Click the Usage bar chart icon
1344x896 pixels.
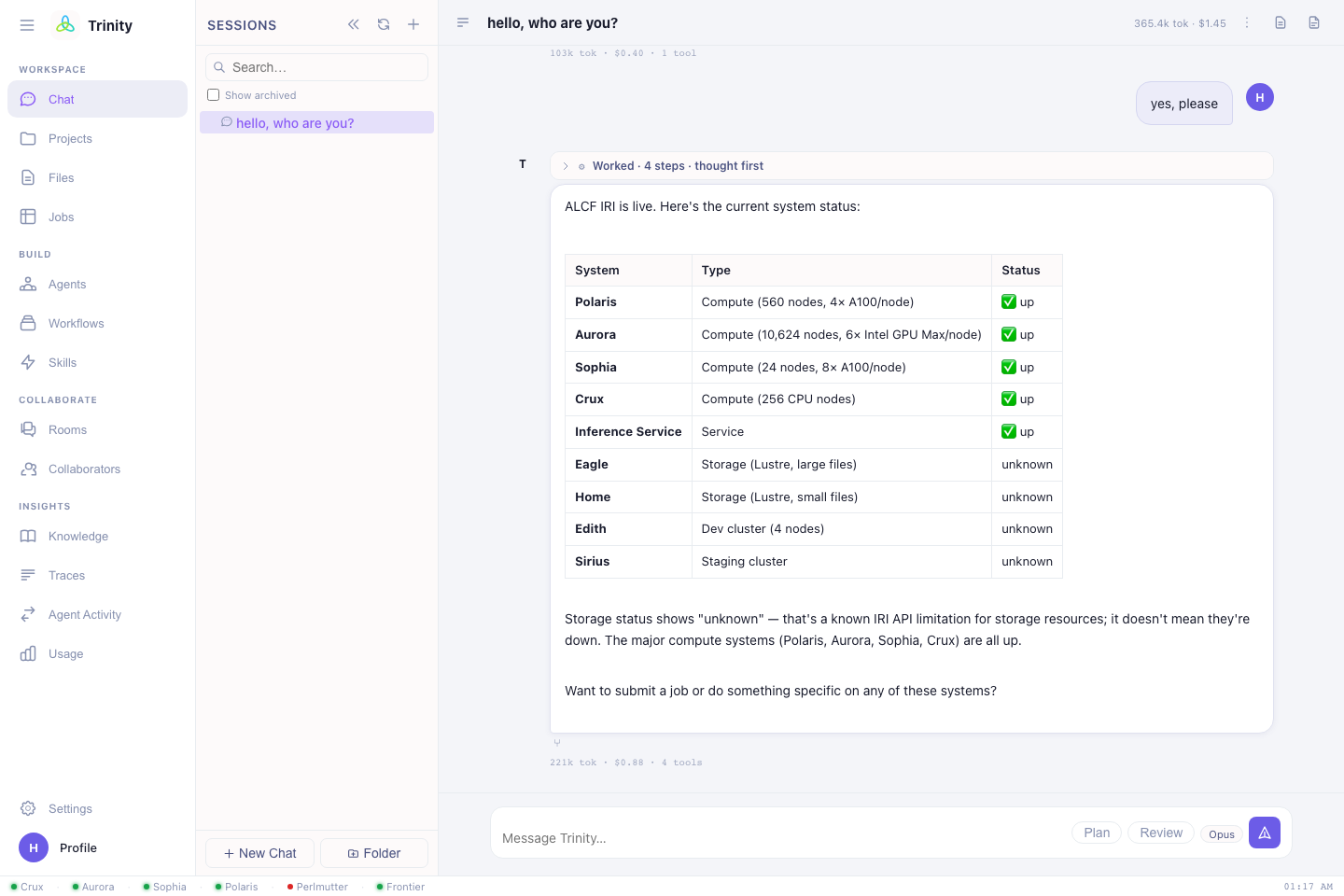[x=28, y=653]
